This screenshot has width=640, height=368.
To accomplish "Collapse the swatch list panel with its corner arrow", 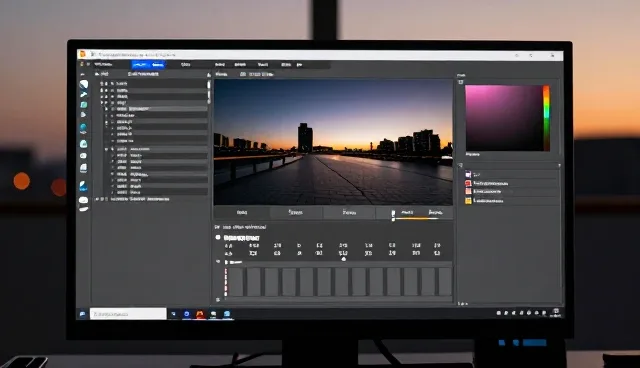I will pos(559,166).
